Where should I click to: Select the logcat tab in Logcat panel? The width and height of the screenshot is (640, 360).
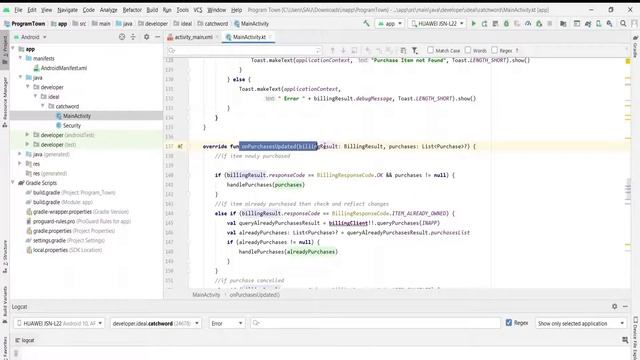[24, 340]
